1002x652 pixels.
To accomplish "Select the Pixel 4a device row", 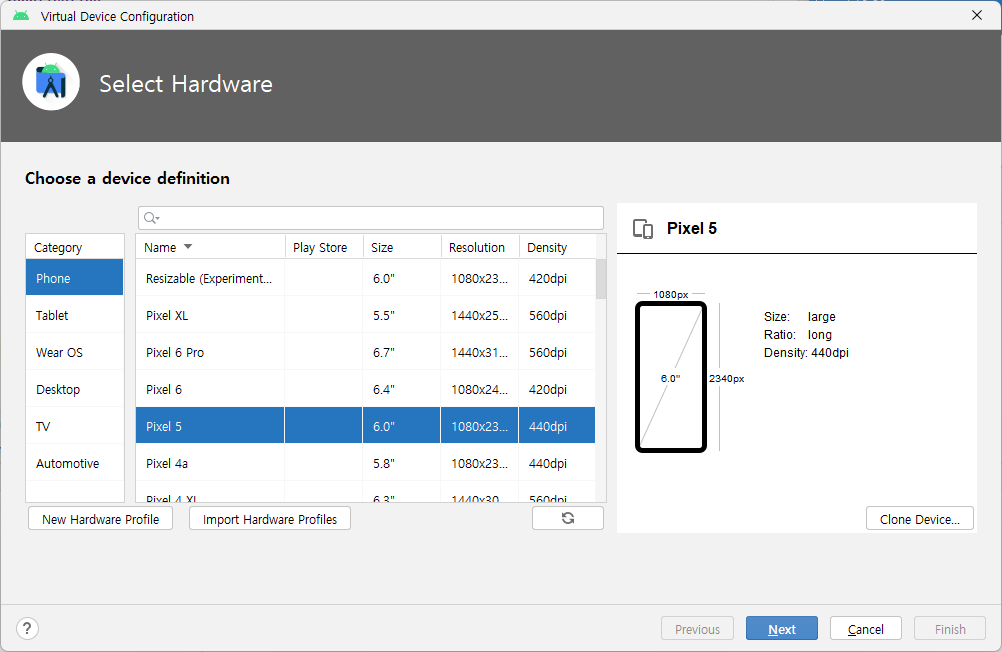I will coord(366,463).
